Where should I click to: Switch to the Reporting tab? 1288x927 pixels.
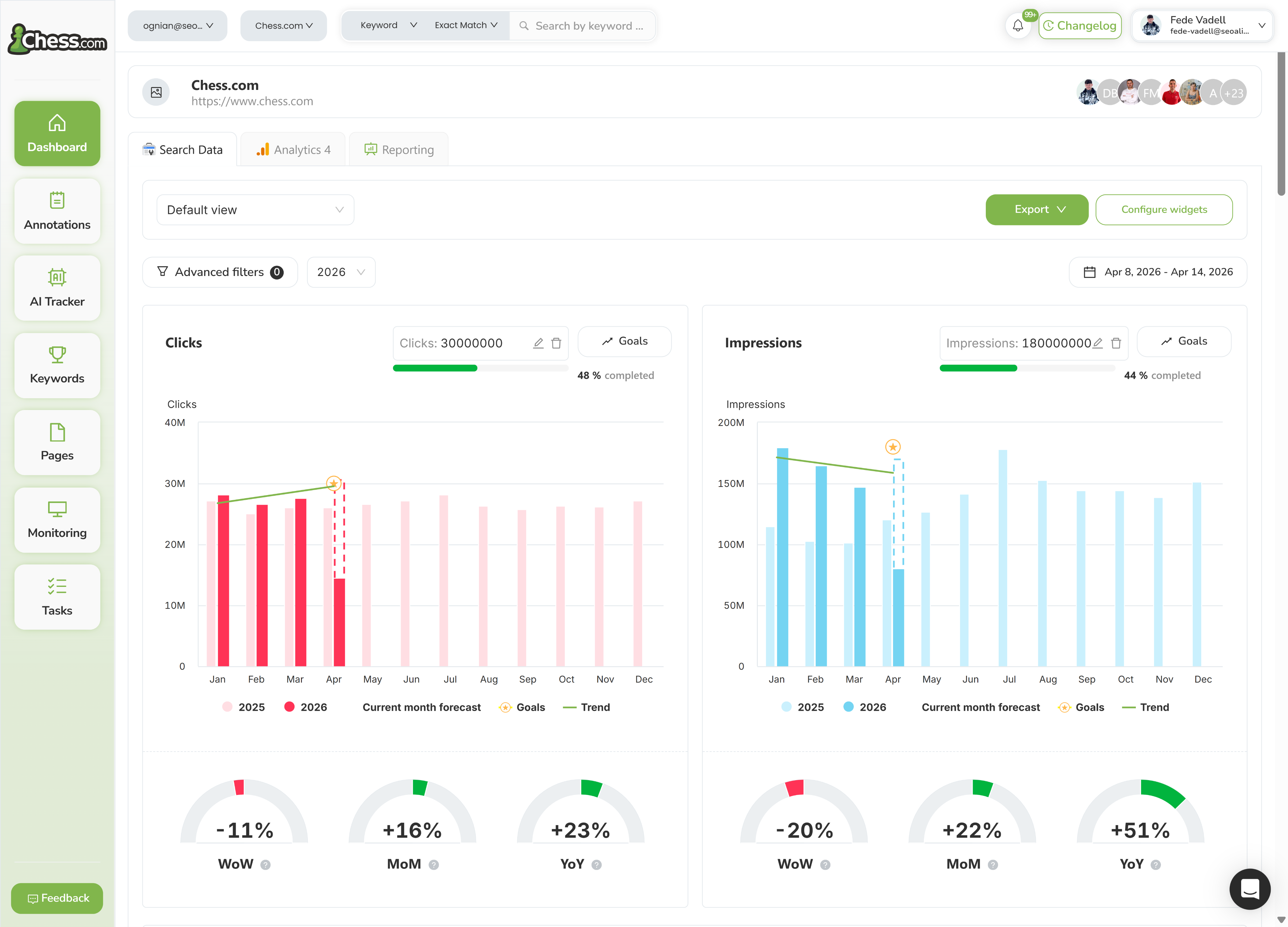[x=399, y=149]
